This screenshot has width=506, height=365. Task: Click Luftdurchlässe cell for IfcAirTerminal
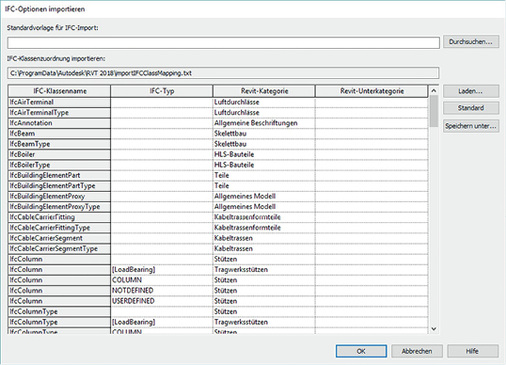point(264,102)
